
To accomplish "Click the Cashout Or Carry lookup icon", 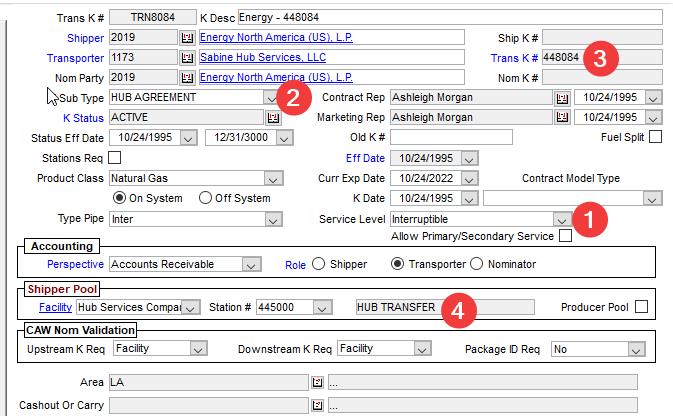I will pos(317,405).
